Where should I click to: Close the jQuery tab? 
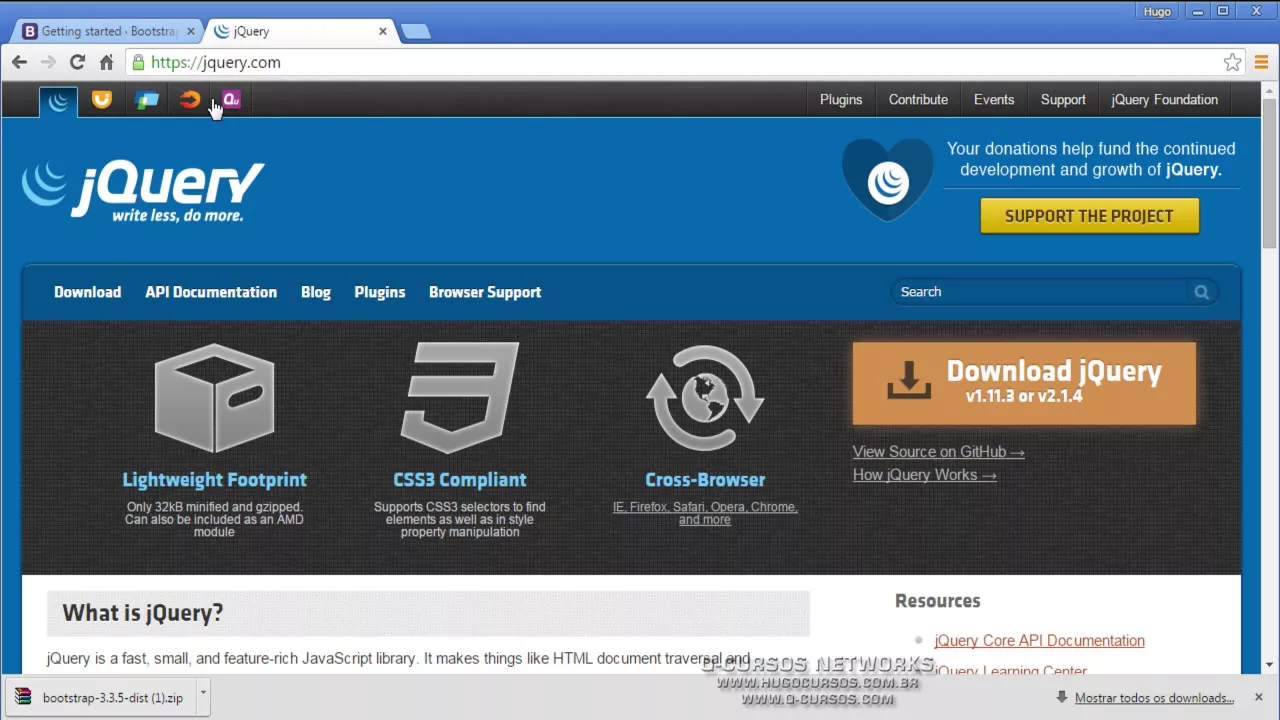(x=382, y=31)
